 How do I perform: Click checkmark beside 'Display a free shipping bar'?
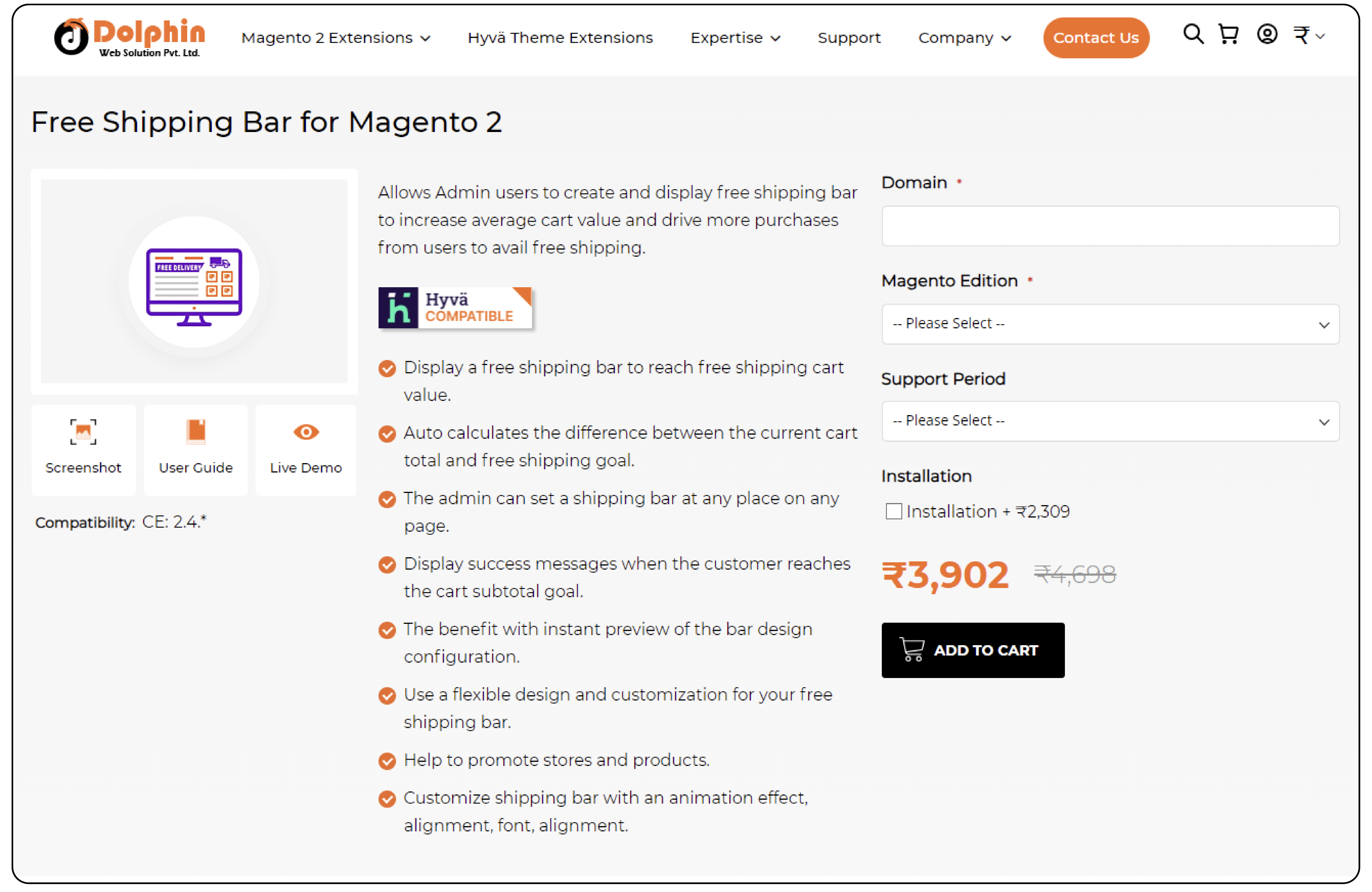click(387, 368)
